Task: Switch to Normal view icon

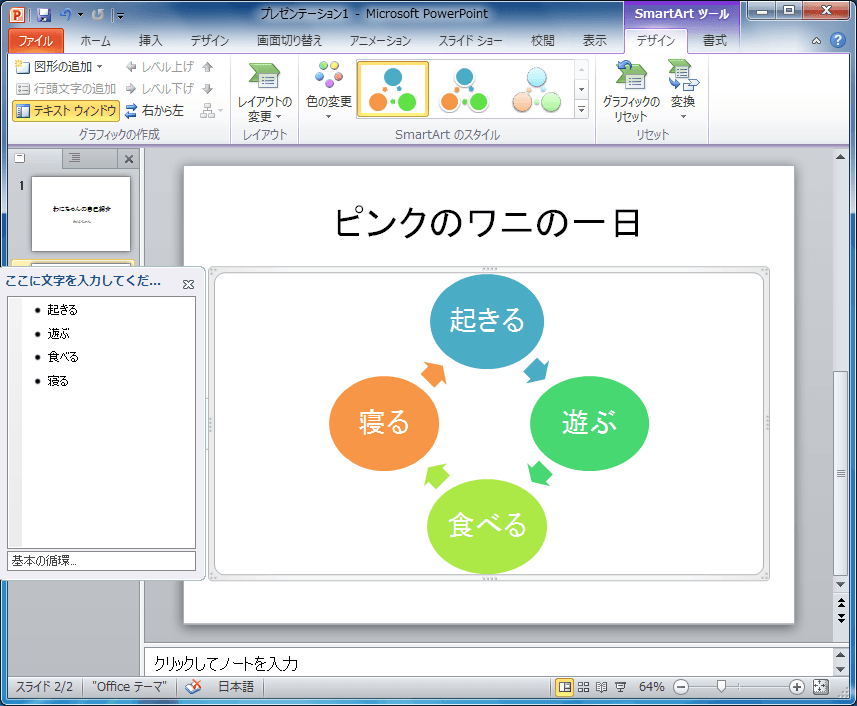Action: tap(565, 687)
